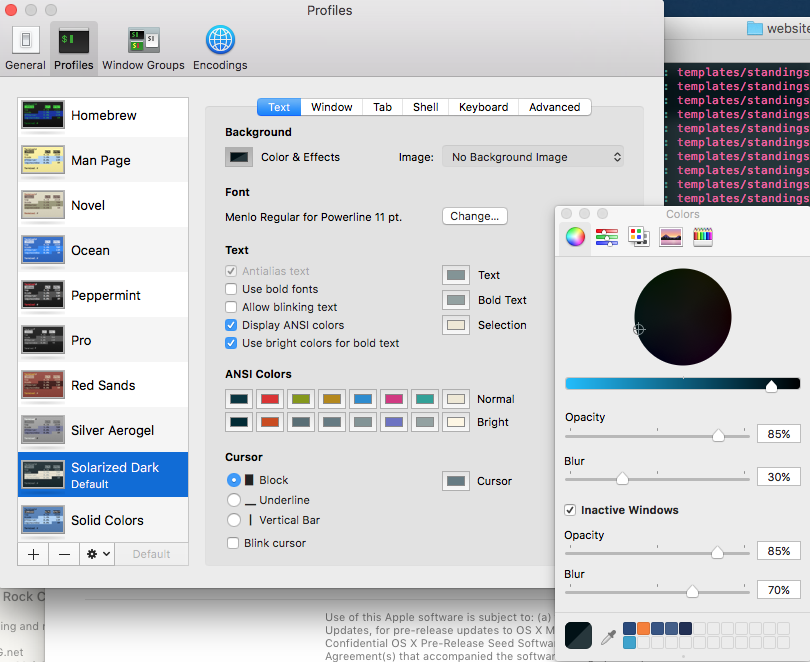Choose the Red Sands profile

[103, 385]
